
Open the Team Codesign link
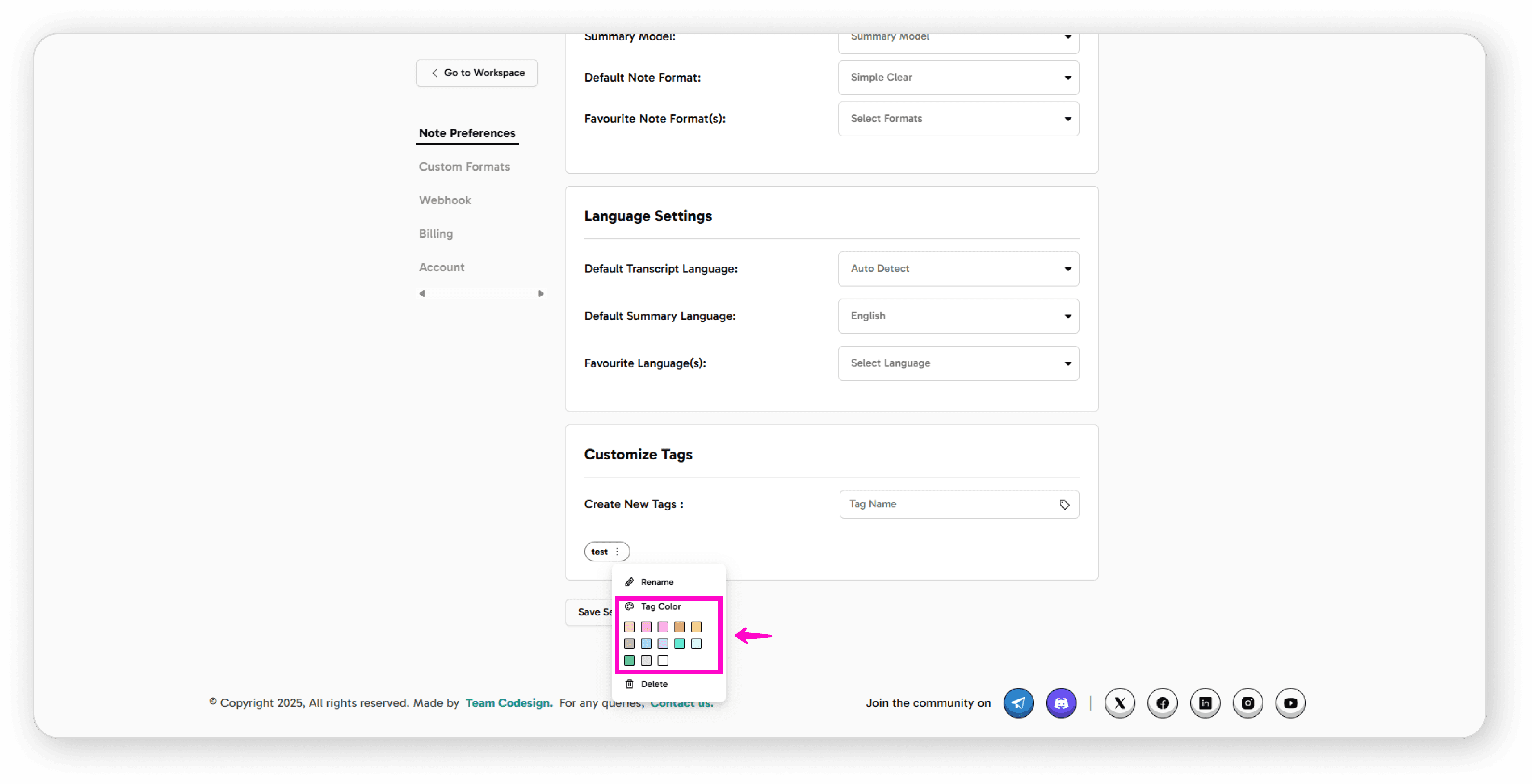508,703
